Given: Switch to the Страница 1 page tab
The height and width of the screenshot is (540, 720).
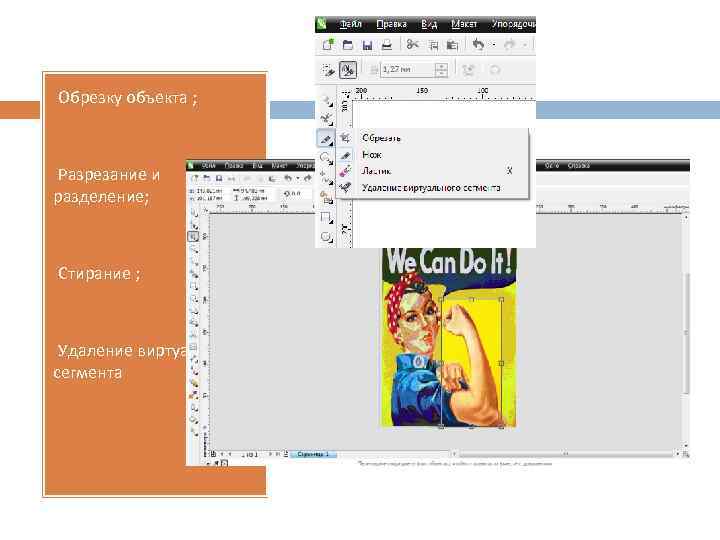Looking at the screenshot, I should click(313, 454).
